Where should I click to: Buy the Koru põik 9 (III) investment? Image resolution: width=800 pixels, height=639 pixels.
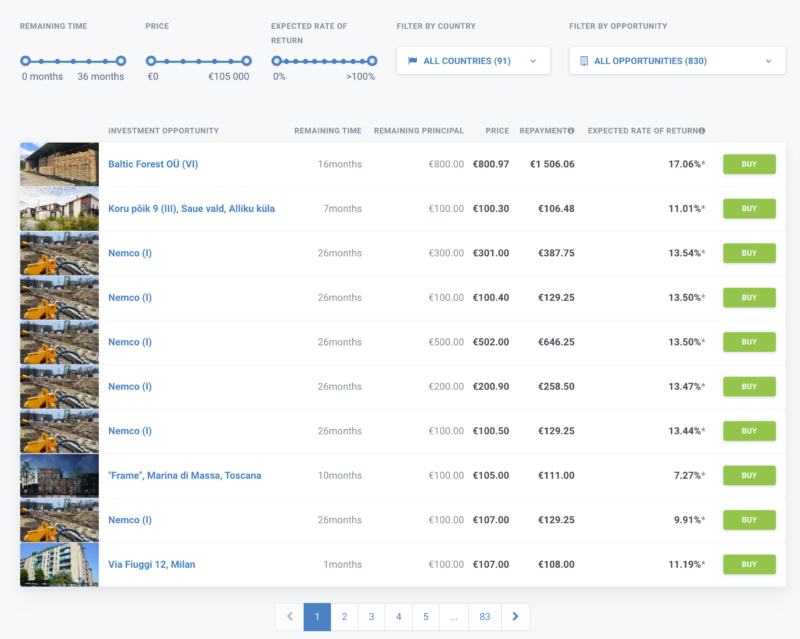click(x=749, y=208)
